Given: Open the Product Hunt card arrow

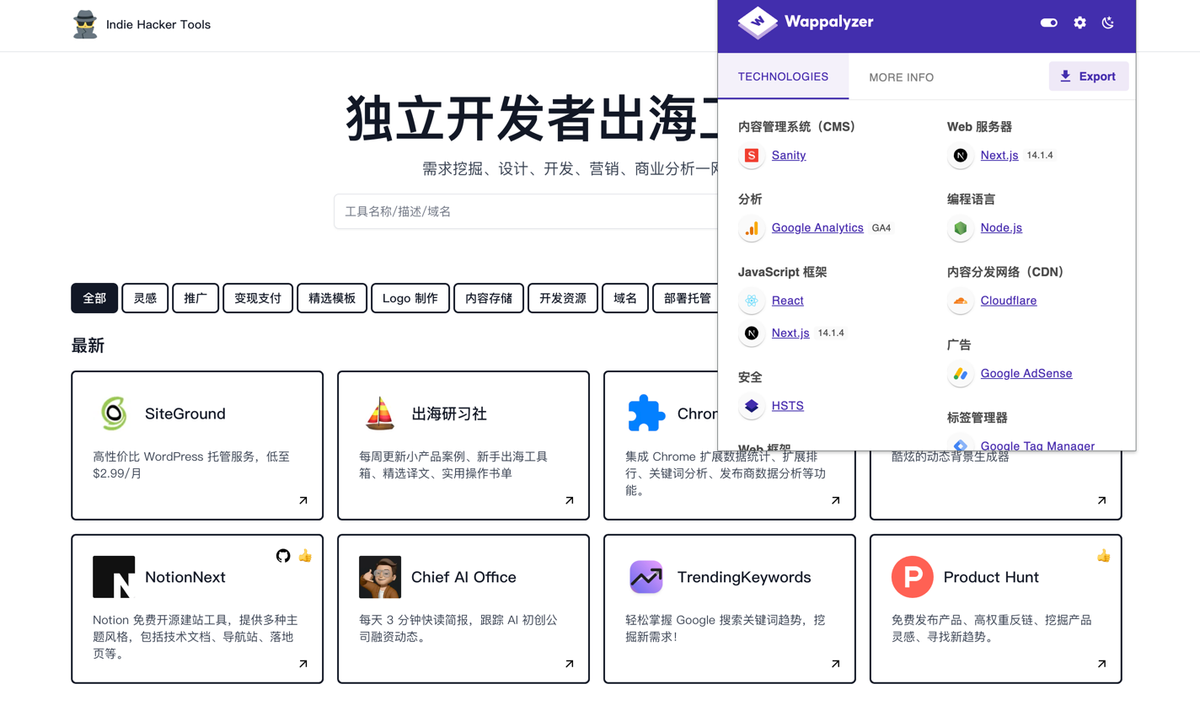Looking at the screenshot, I should (x=1101, y=664).
